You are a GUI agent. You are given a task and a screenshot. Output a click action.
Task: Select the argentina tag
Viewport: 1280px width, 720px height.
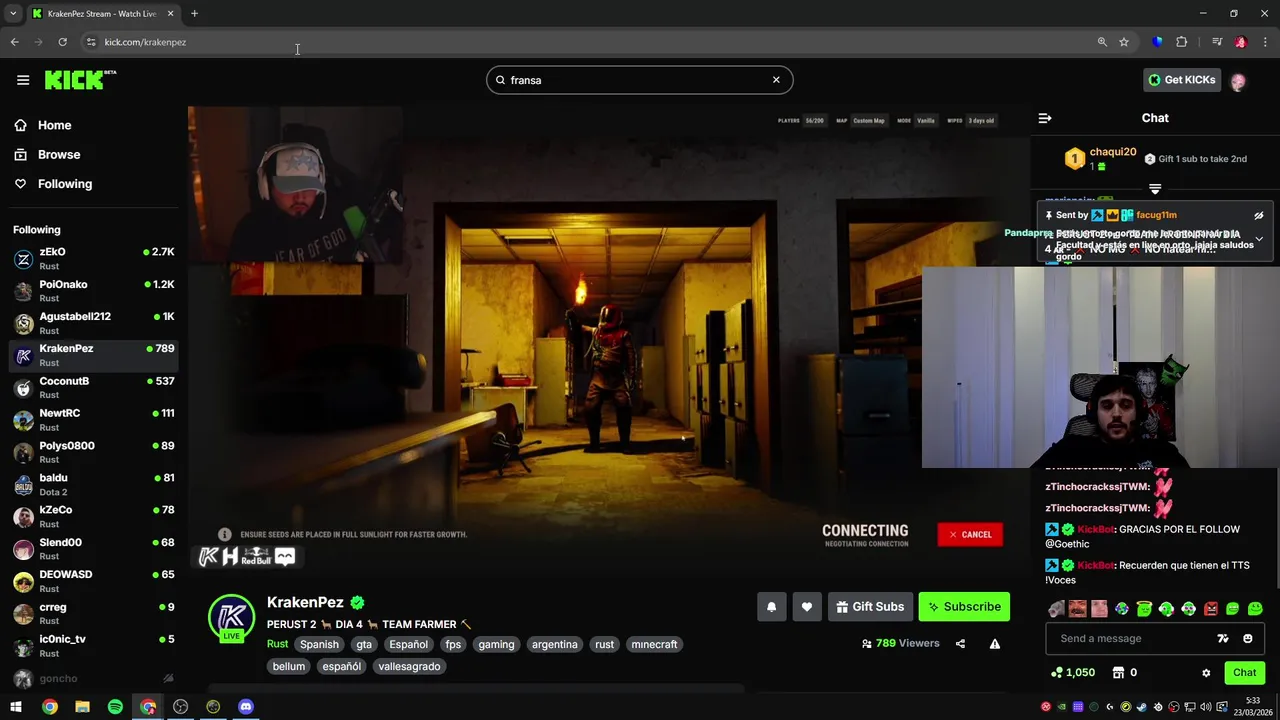[x=555, y=645]
